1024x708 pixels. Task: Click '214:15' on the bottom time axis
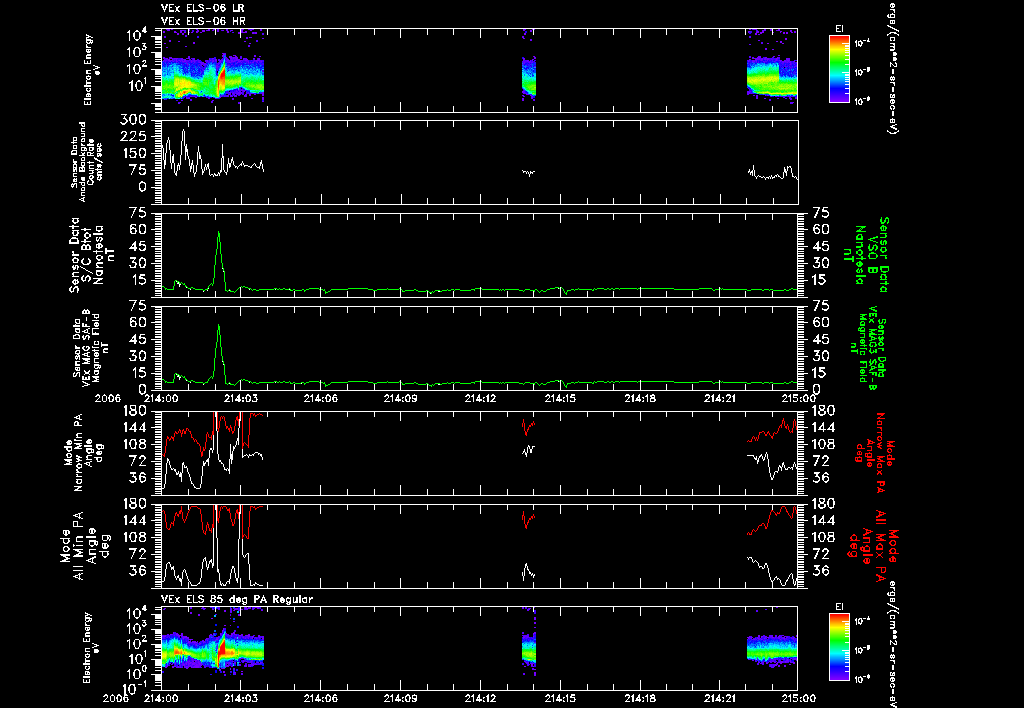click(x=560, y=698)
